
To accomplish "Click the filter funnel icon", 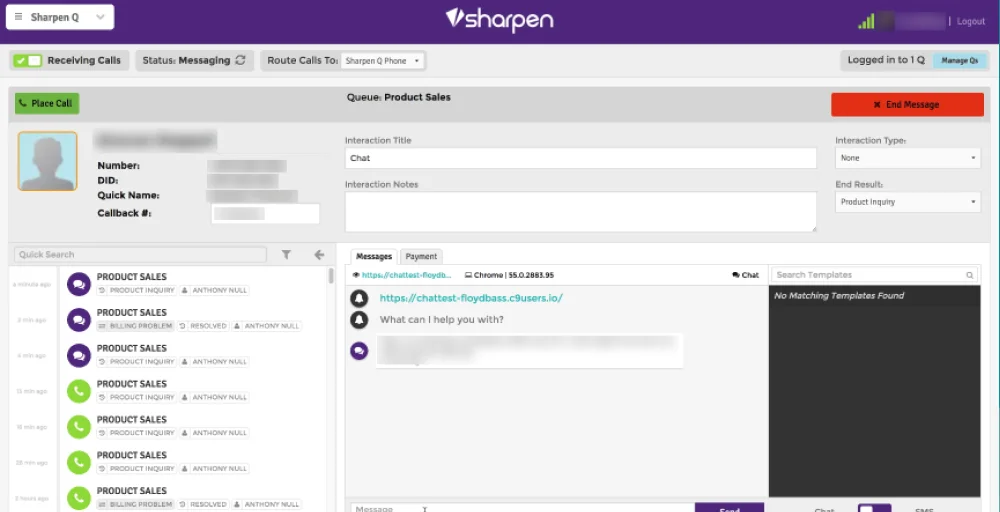I will click(286, 255).
